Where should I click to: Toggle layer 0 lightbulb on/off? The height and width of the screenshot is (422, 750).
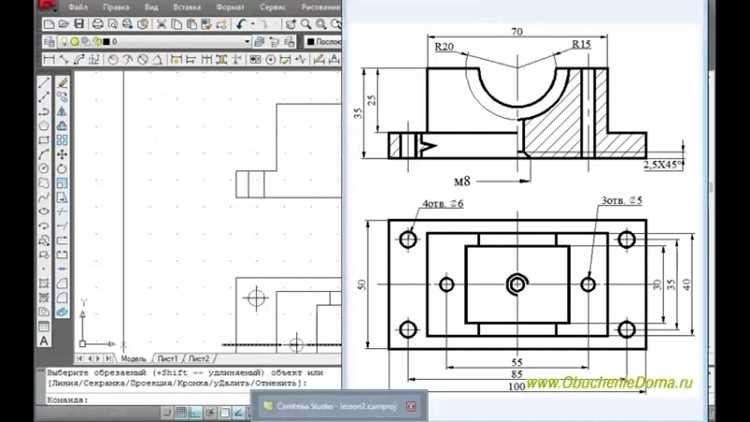click(x=64, y=42)
